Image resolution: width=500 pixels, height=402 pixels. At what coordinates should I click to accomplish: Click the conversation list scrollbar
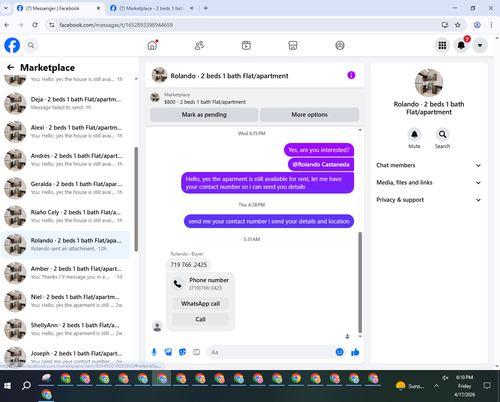click(136, 199)
